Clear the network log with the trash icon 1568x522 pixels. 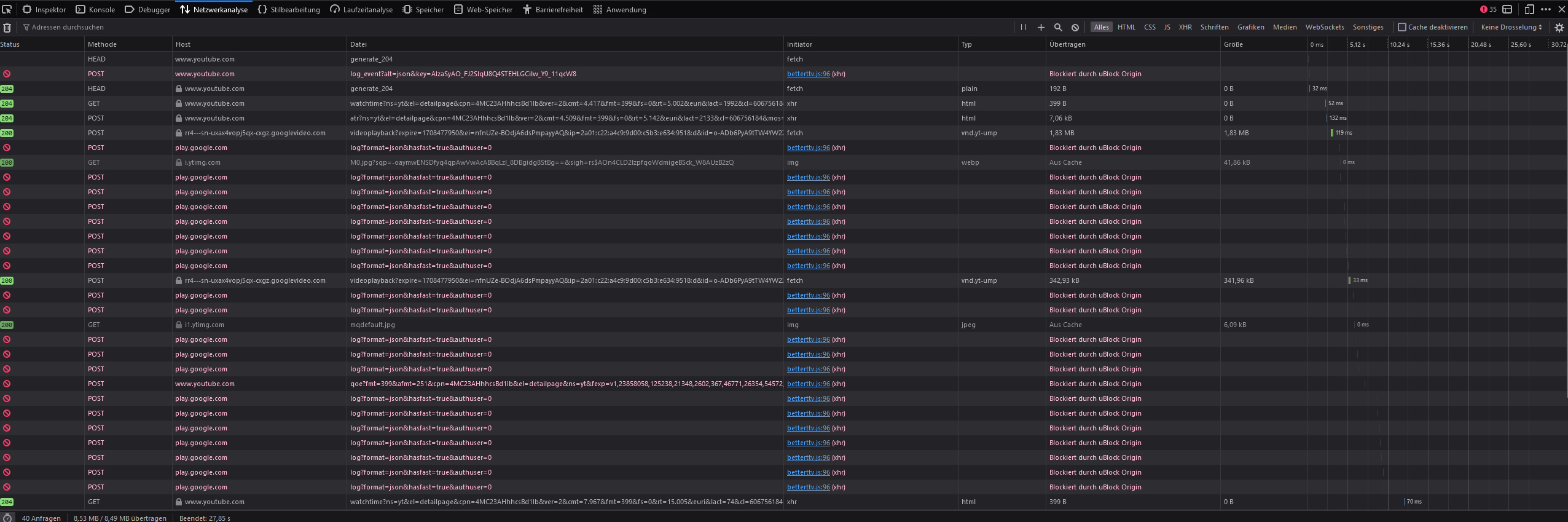tap(7, 27)
